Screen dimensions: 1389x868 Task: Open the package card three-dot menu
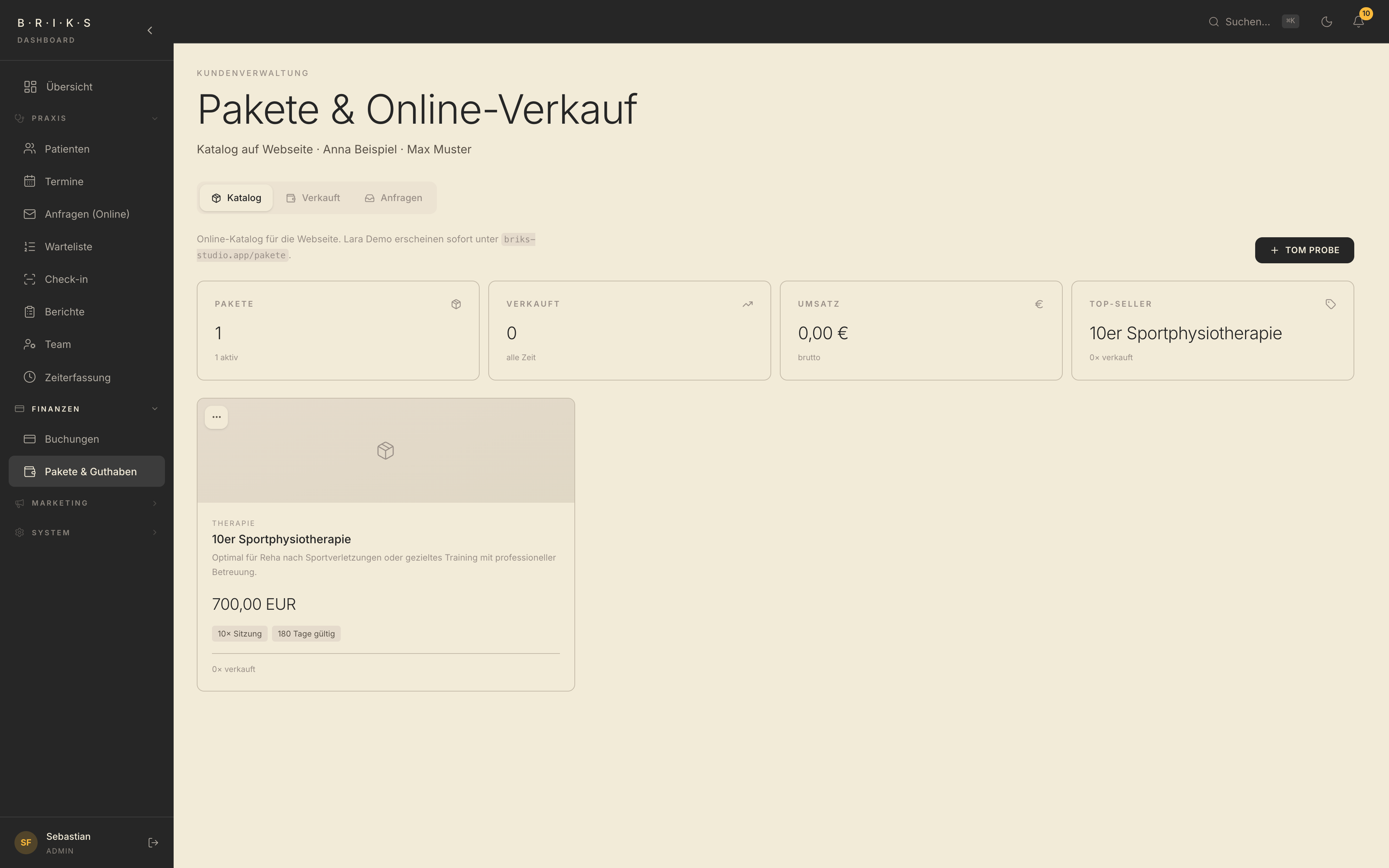(x=216, y=417)
